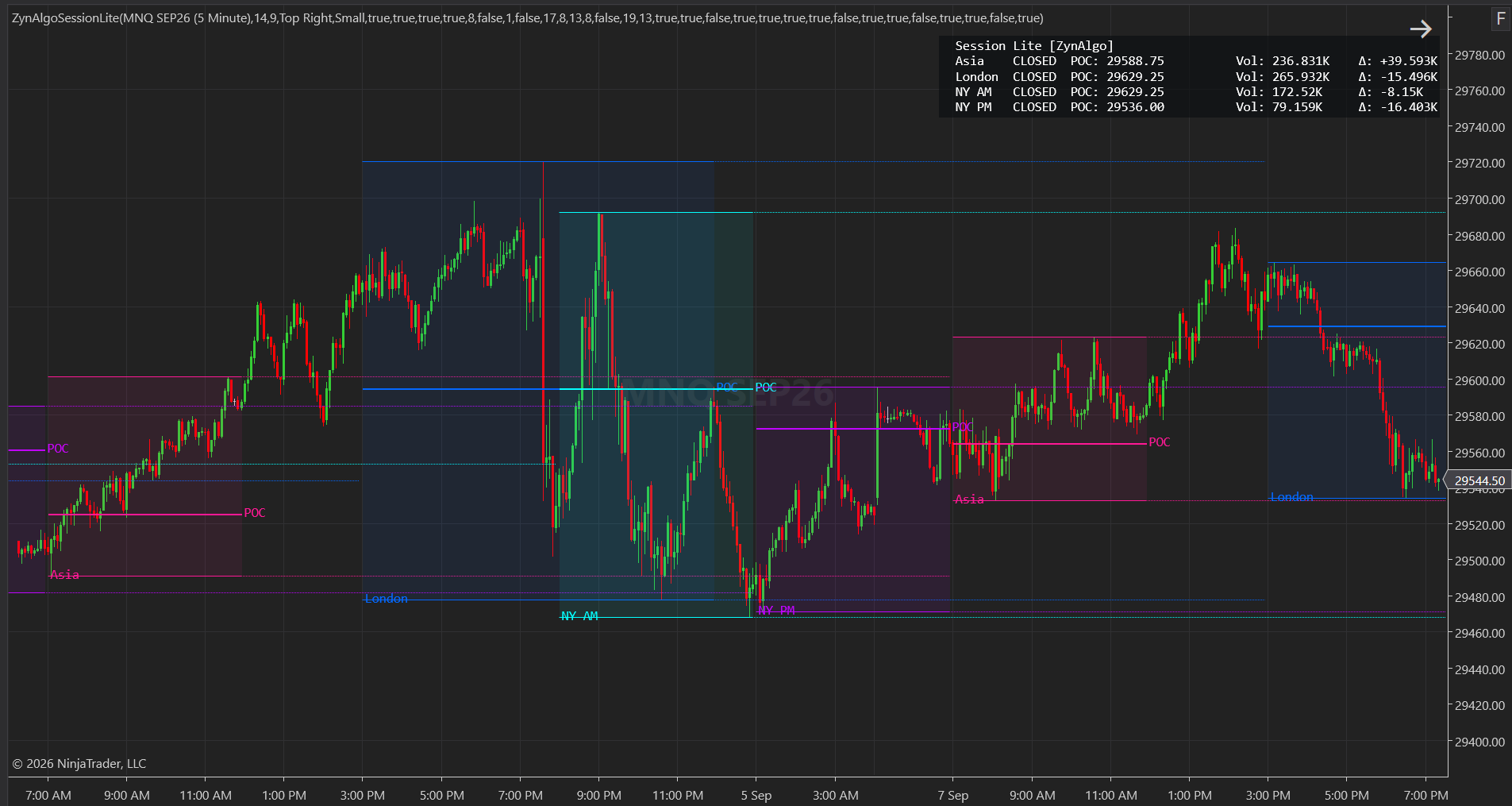This screenshot has height=806, width=1512.
Task: Select the ZynAlgoSessionLite indicator label
Action: point(527,17)
